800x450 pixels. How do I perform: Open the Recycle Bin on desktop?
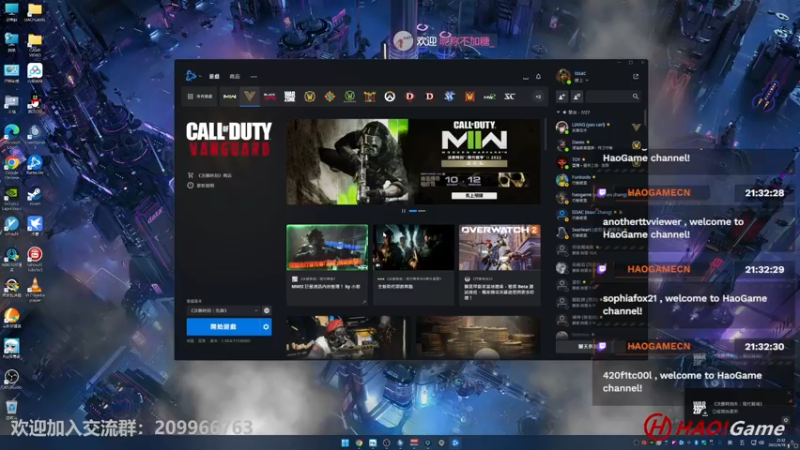(x=12, y=410)
